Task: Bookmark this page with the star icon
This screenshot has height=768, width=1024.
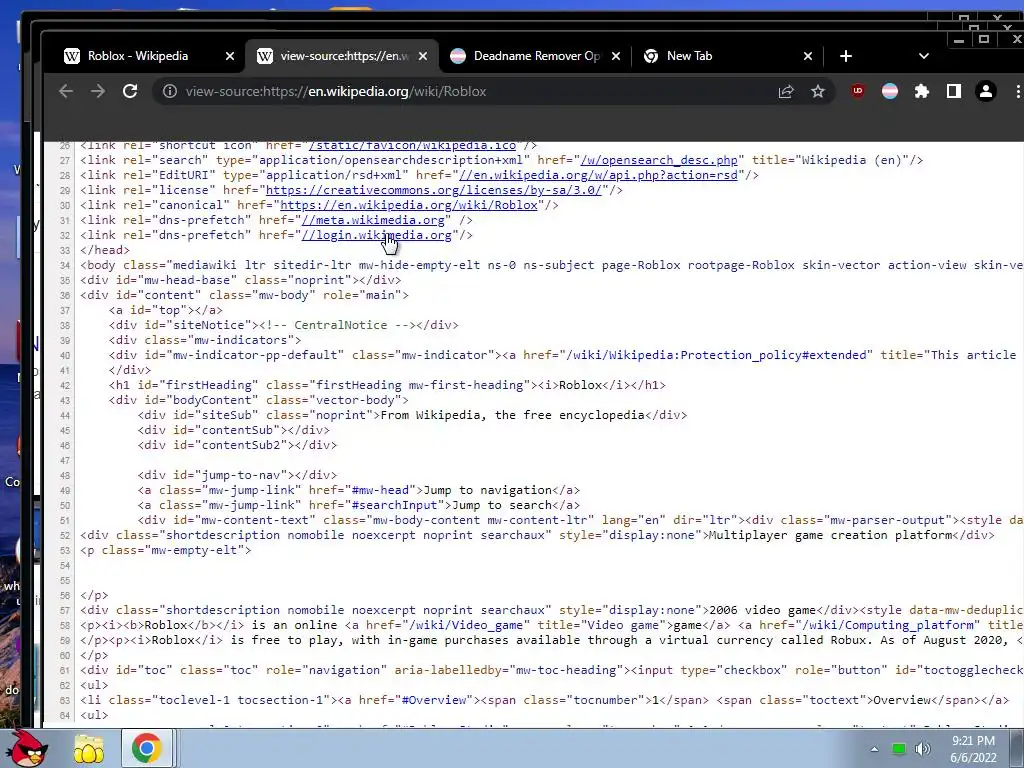Action: (x=818, y=91)
